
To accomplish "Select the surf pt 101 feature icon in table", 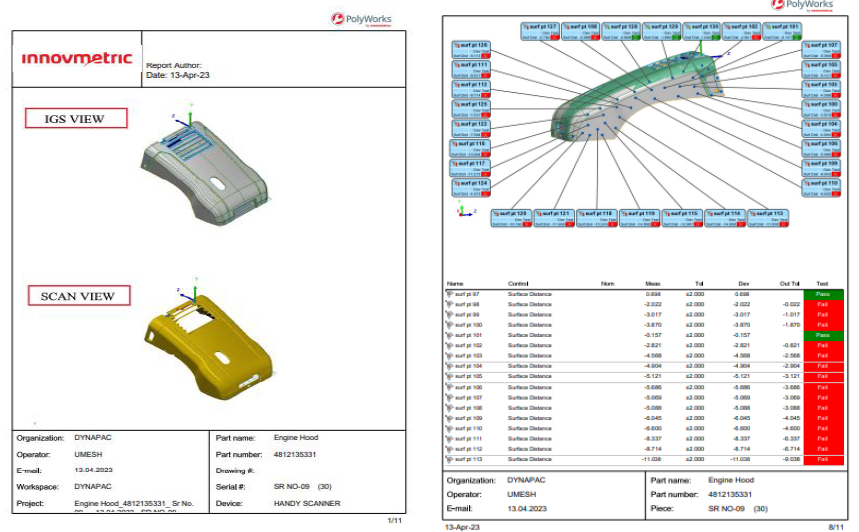I will [x=449, y=335].
